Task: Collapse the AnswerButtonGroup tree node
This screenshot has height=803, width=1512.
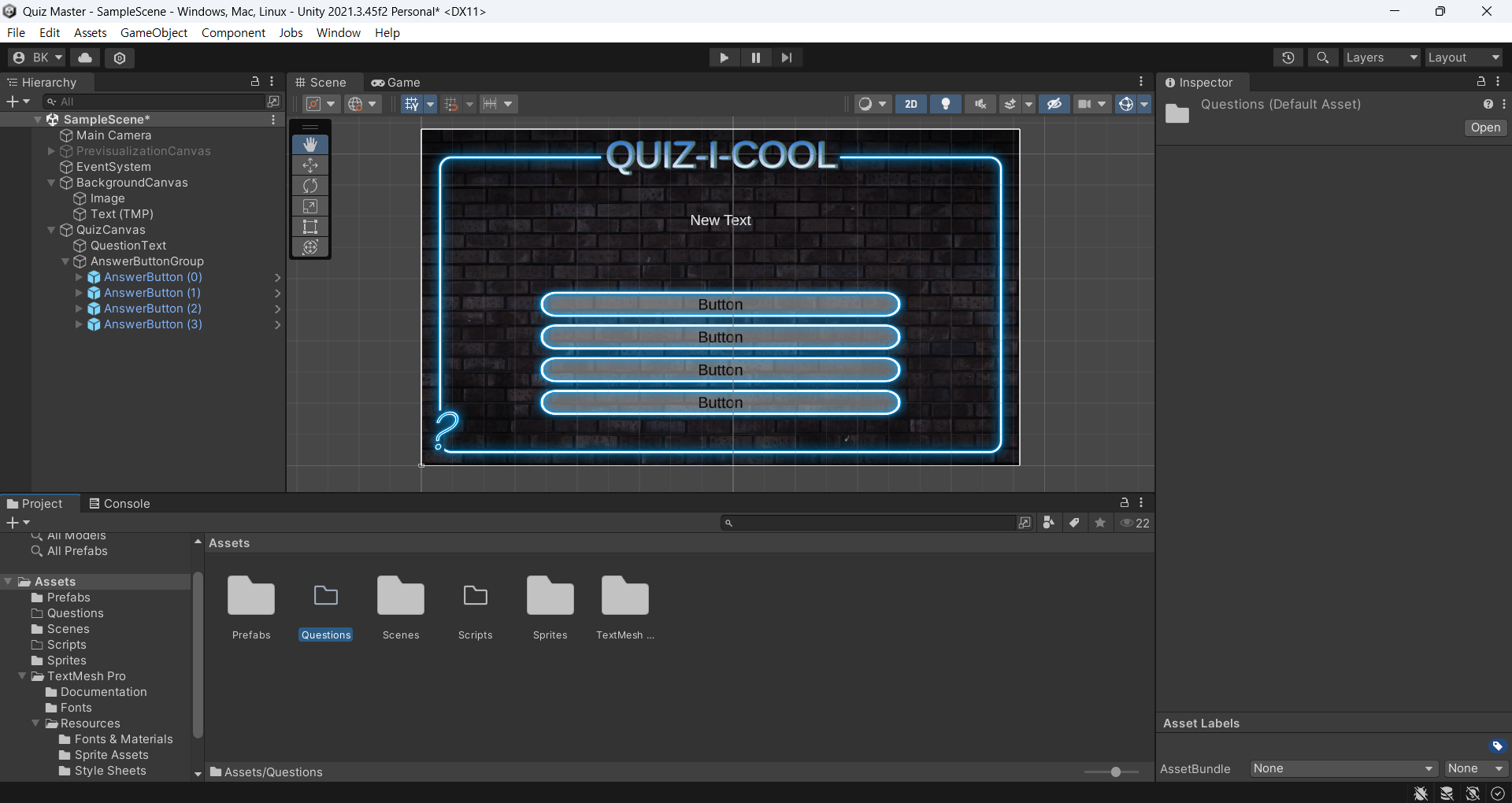Action: 65,261
